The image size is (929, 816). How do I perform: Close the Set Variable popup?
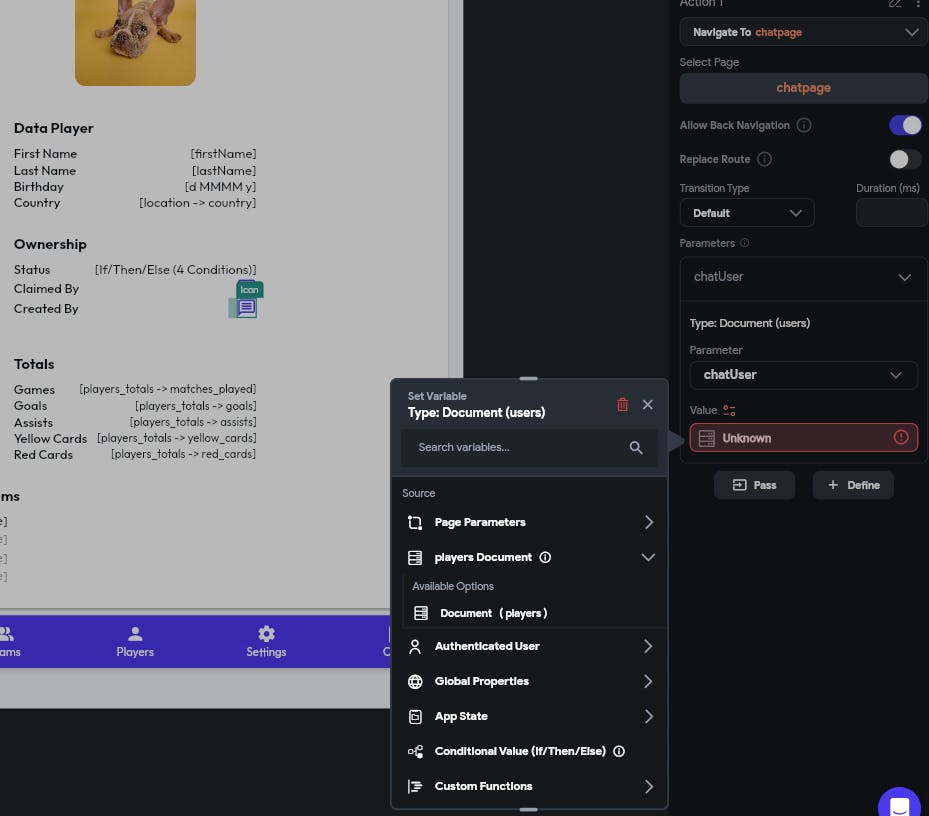coord(648,405)
